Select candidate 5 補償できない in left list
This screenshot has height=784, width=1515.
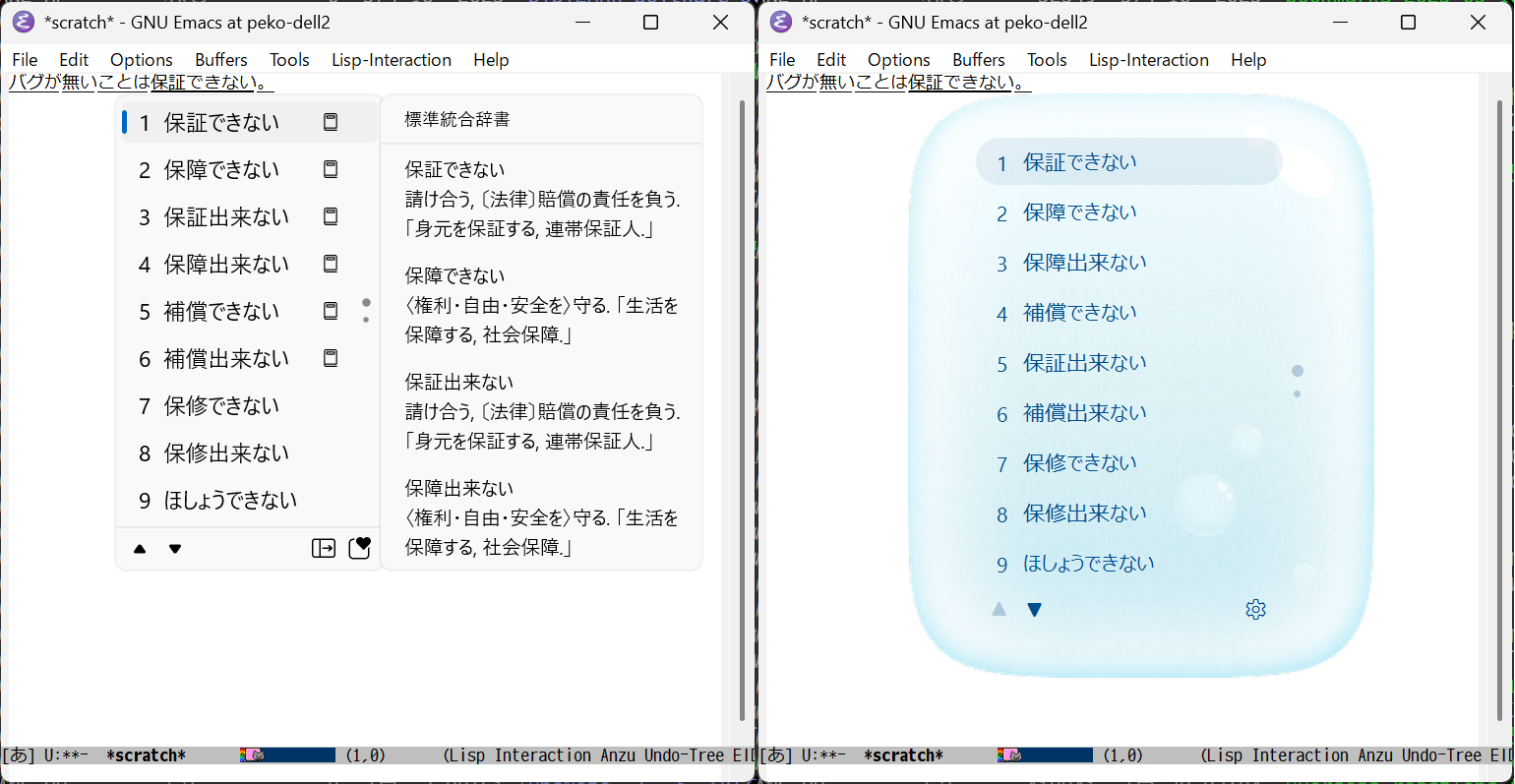(x=249, y=311)
